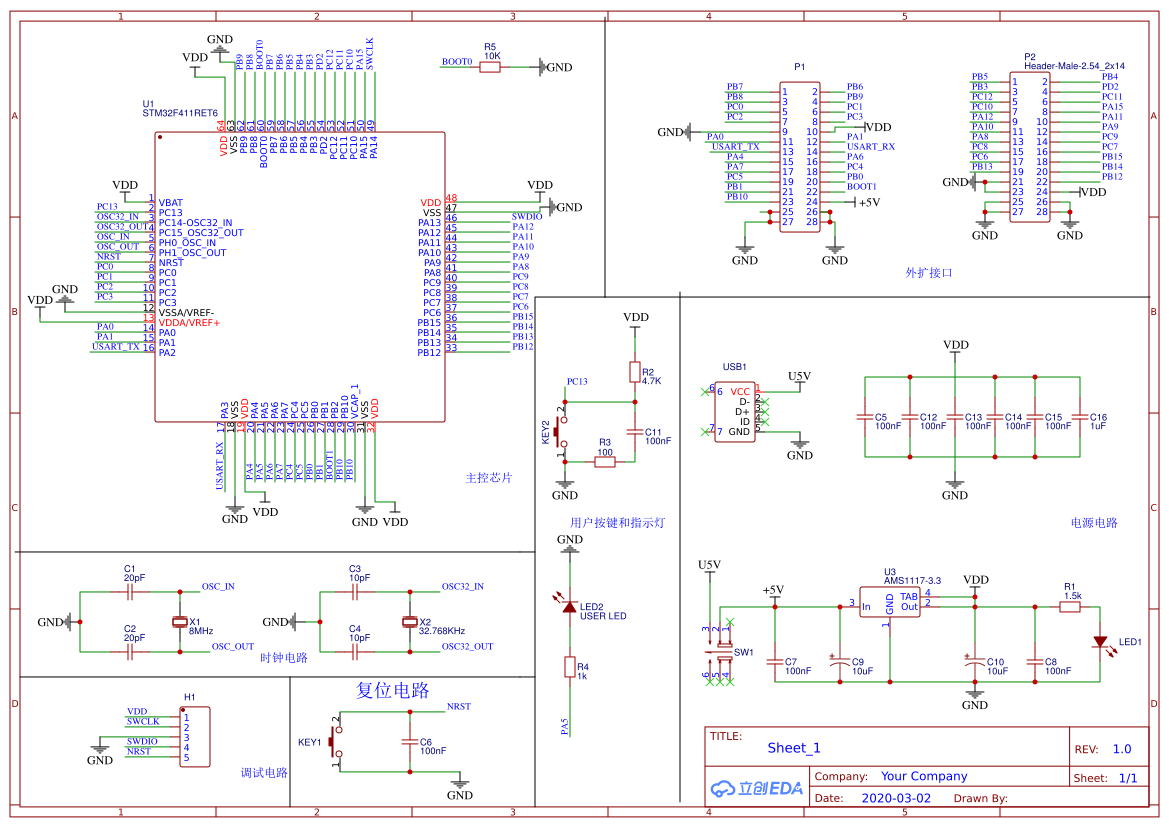Select capacitor C4 10pF symbol

(355, 653)
